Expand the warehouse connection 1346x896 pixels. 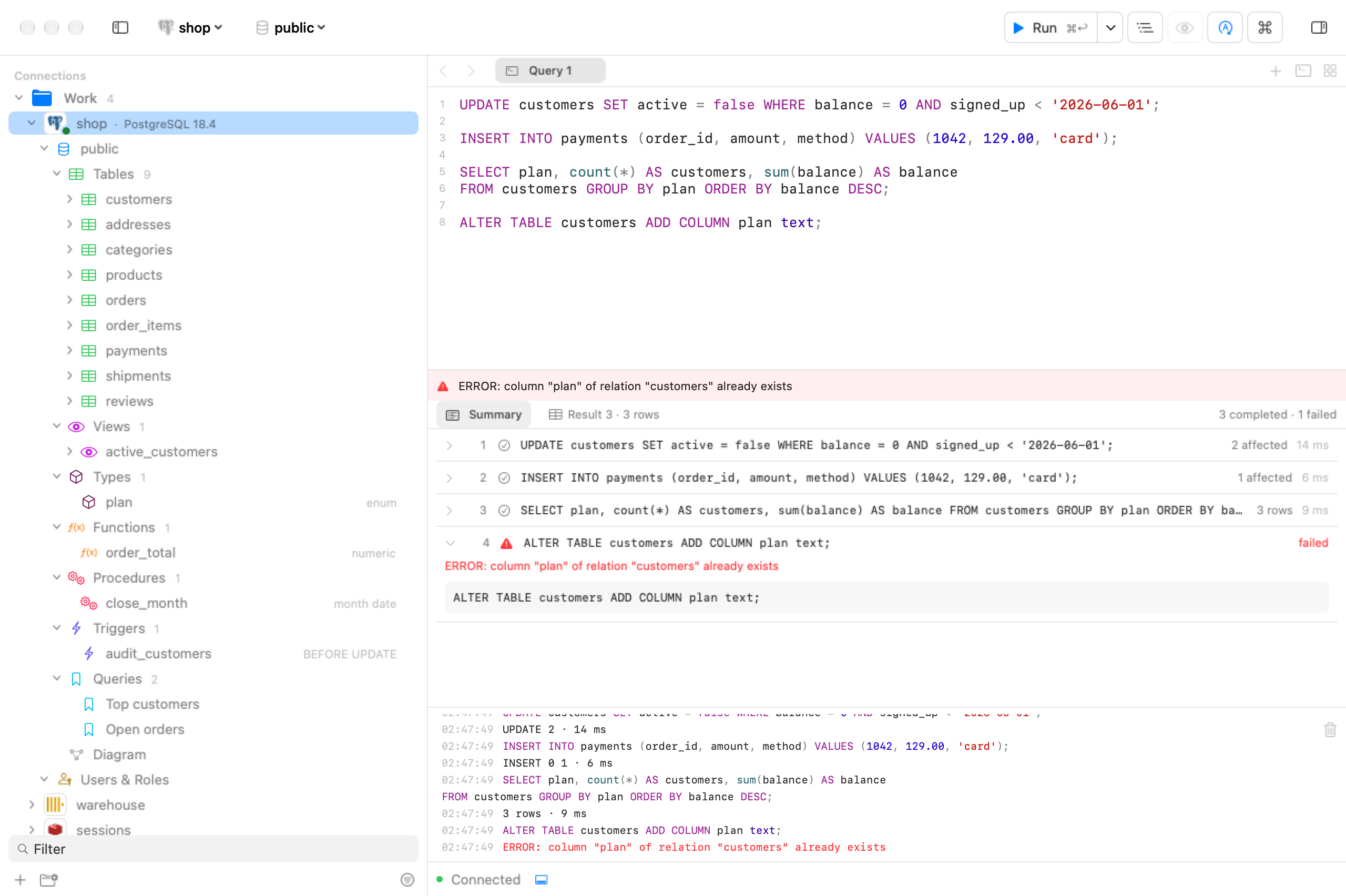pos(32,805)
